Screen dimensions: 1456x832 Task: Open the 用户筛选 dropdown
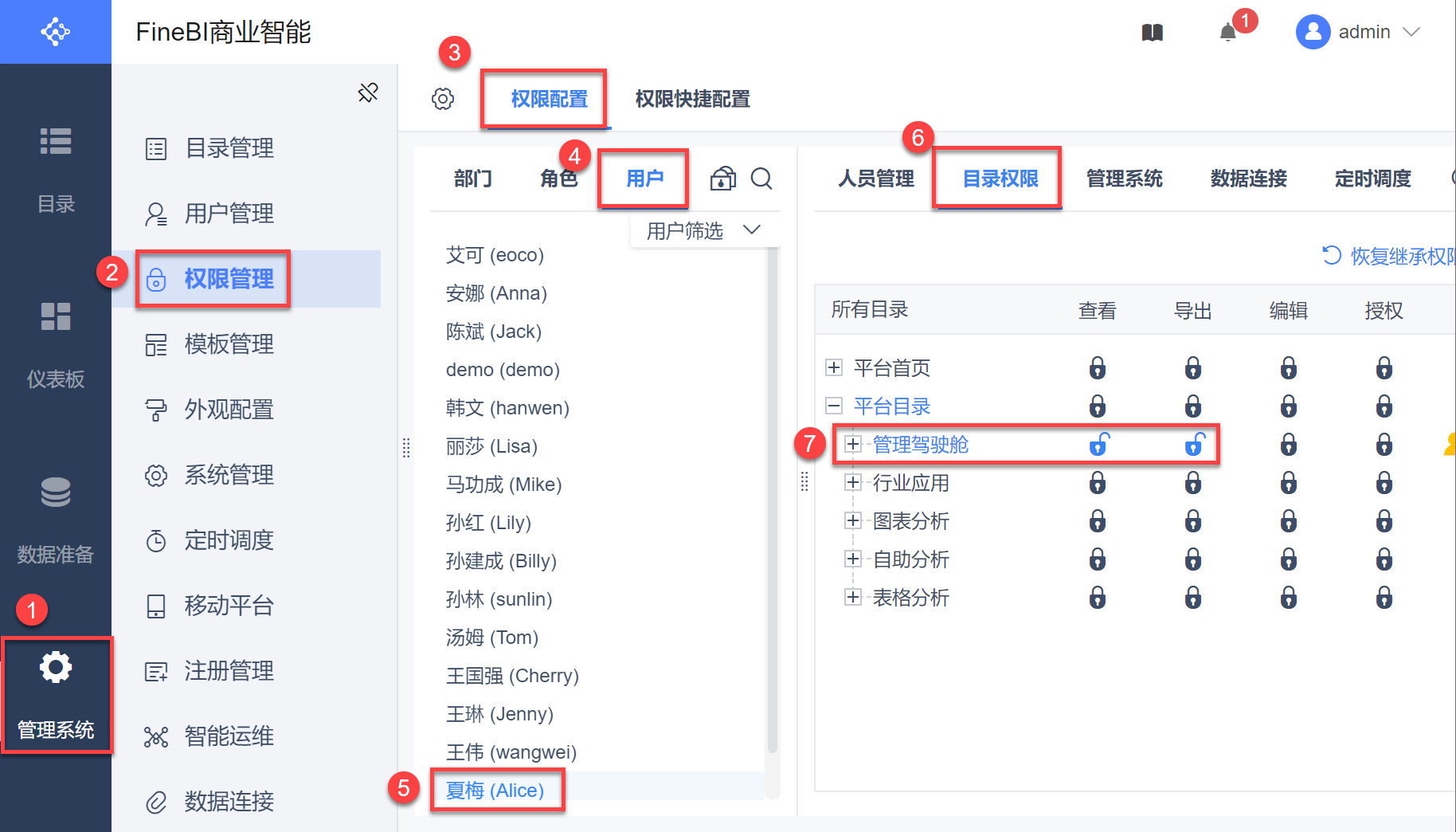[x=703, y=231]
